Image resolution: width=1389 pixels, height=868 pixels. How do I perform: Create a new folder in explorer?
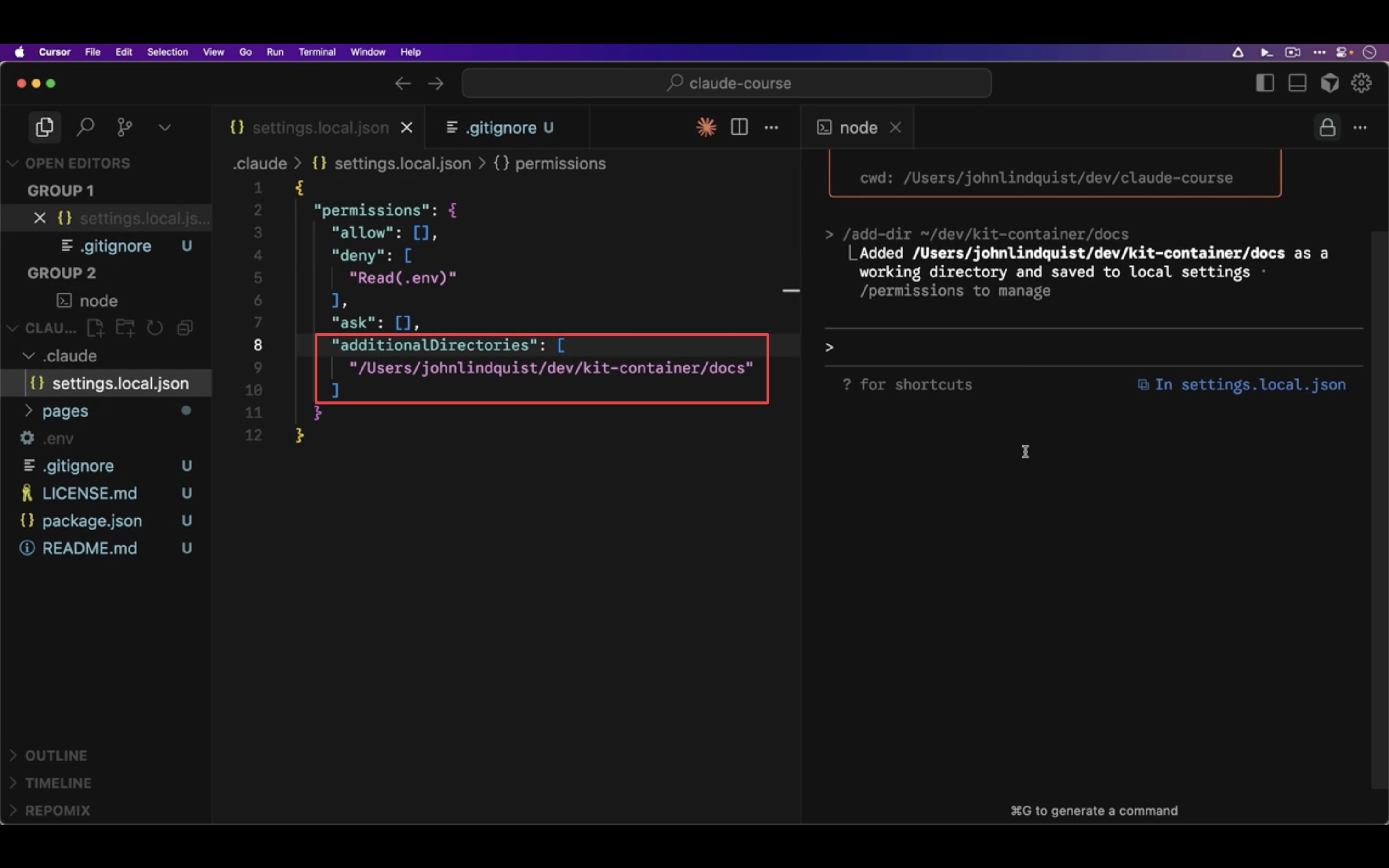125,328
